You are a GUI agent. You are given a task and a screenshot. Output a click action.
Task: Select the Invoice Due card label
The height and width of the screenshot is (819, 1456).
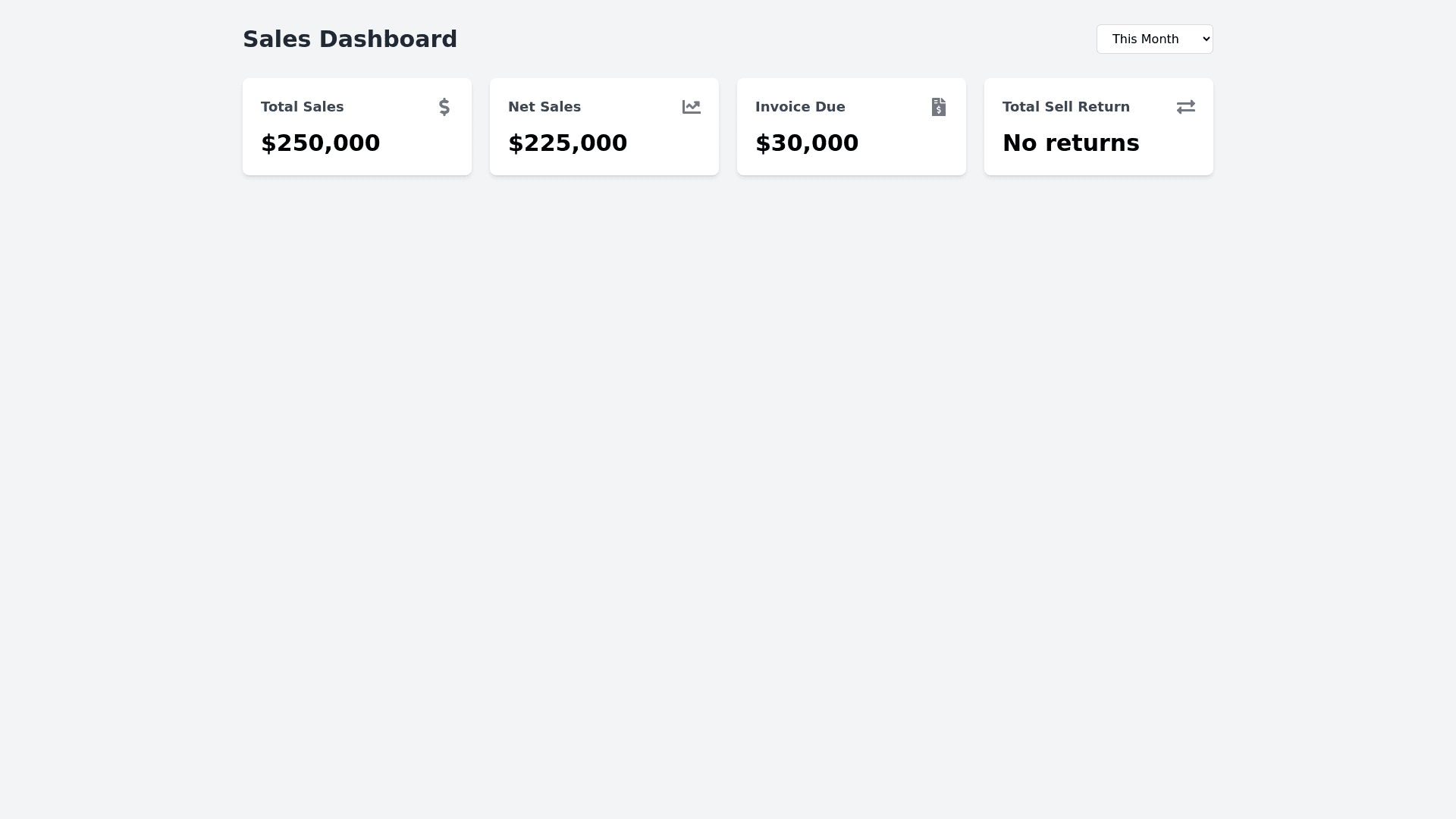[x=799, y=107]
